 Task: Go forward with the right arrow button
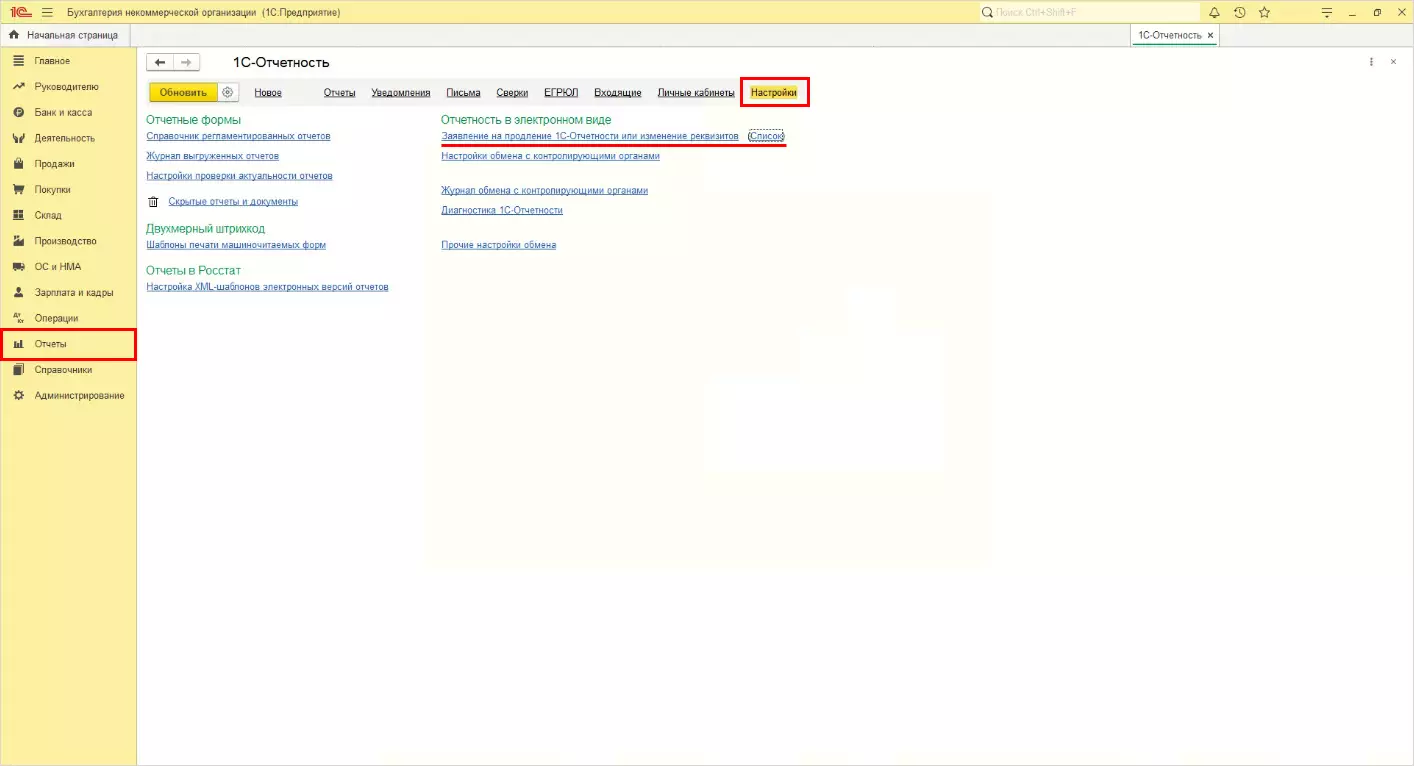pos(186,62)
